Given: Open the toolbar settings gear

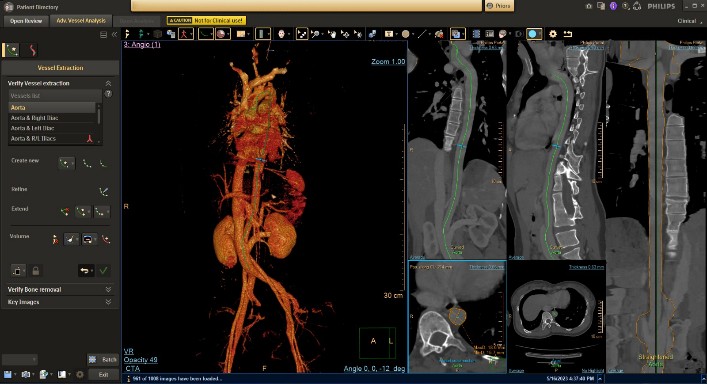Looking at the screenshot, I should pos(553,34).
